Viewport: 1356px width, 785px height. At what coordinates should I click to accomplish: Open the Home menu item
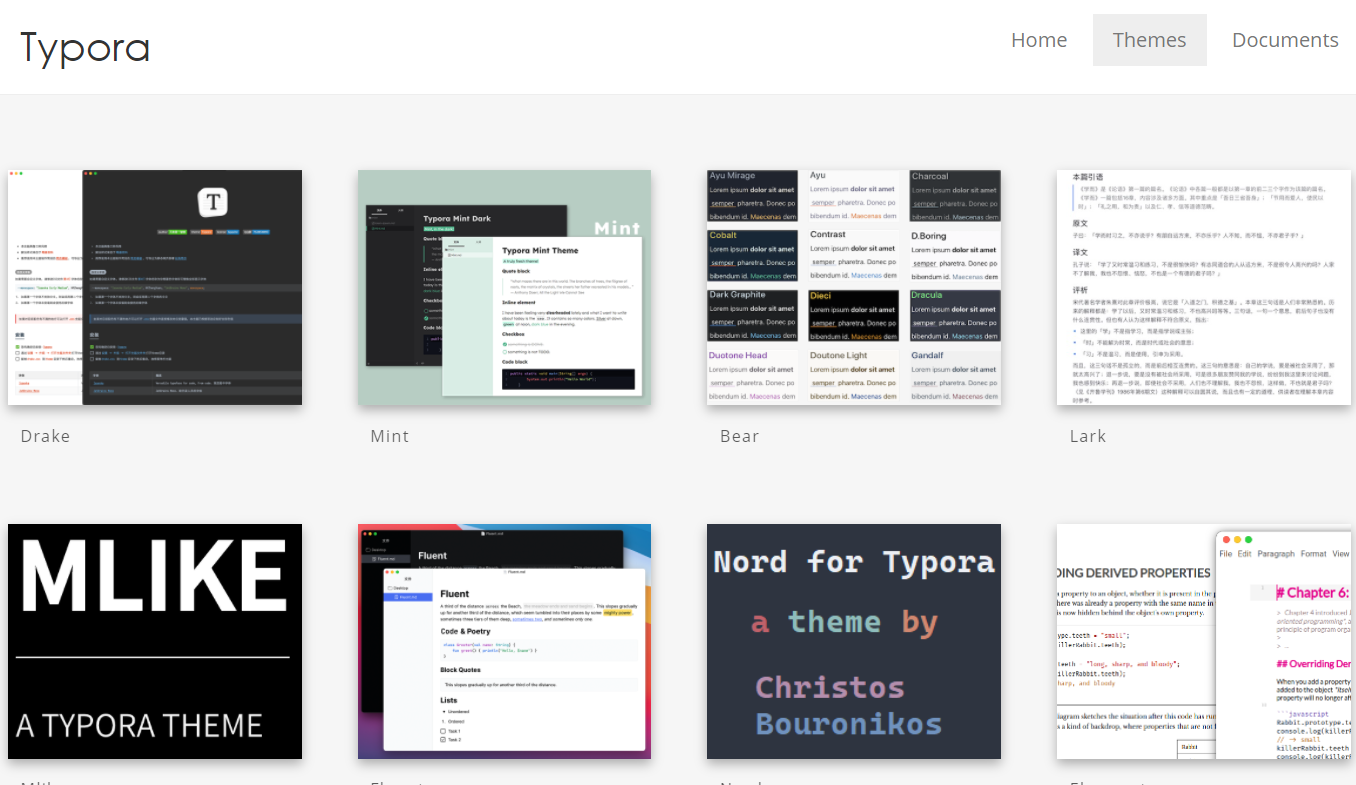(x=1039, y=40)
